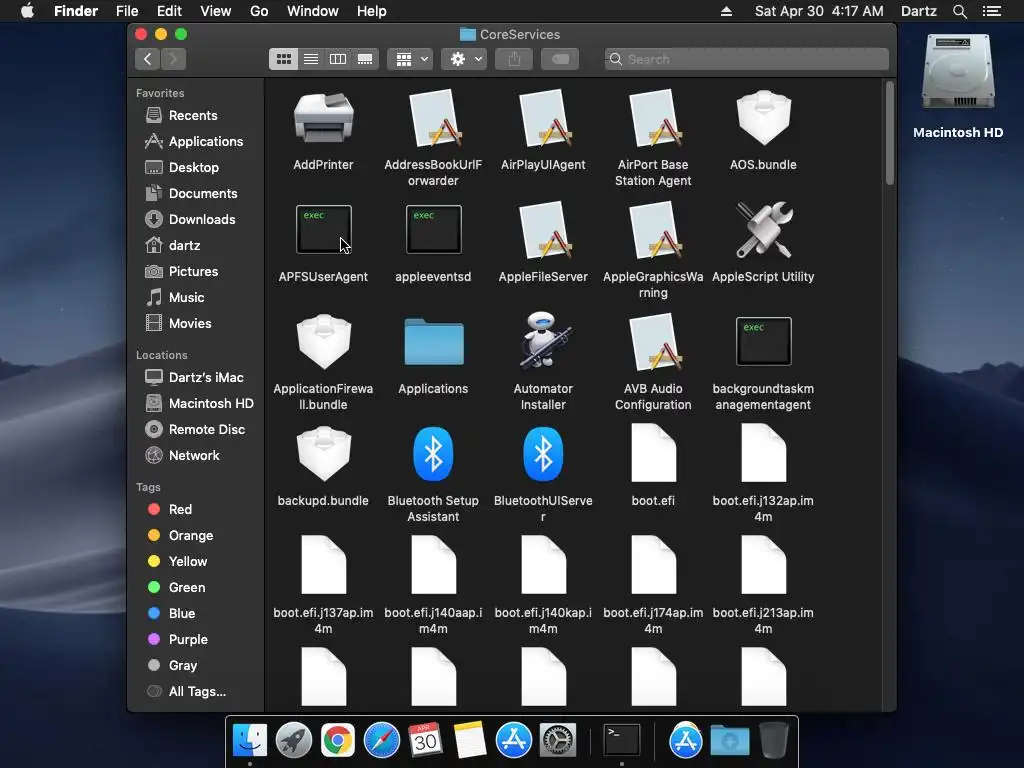Image resolution: width=1024 pixels, height=768 pixels.
Task: Select the ApplicationFirewall.bundle icon
Action: 323,342
